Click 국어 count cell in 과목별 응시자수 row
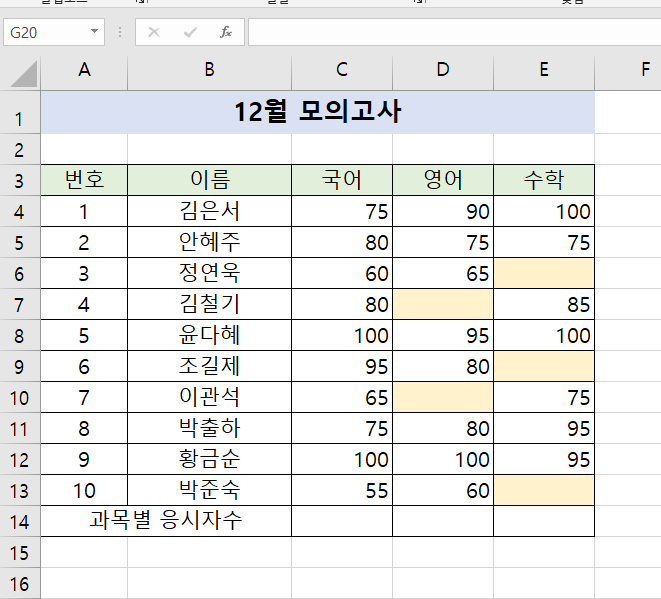This screenshot has width=661, height=599. [342, 521]
